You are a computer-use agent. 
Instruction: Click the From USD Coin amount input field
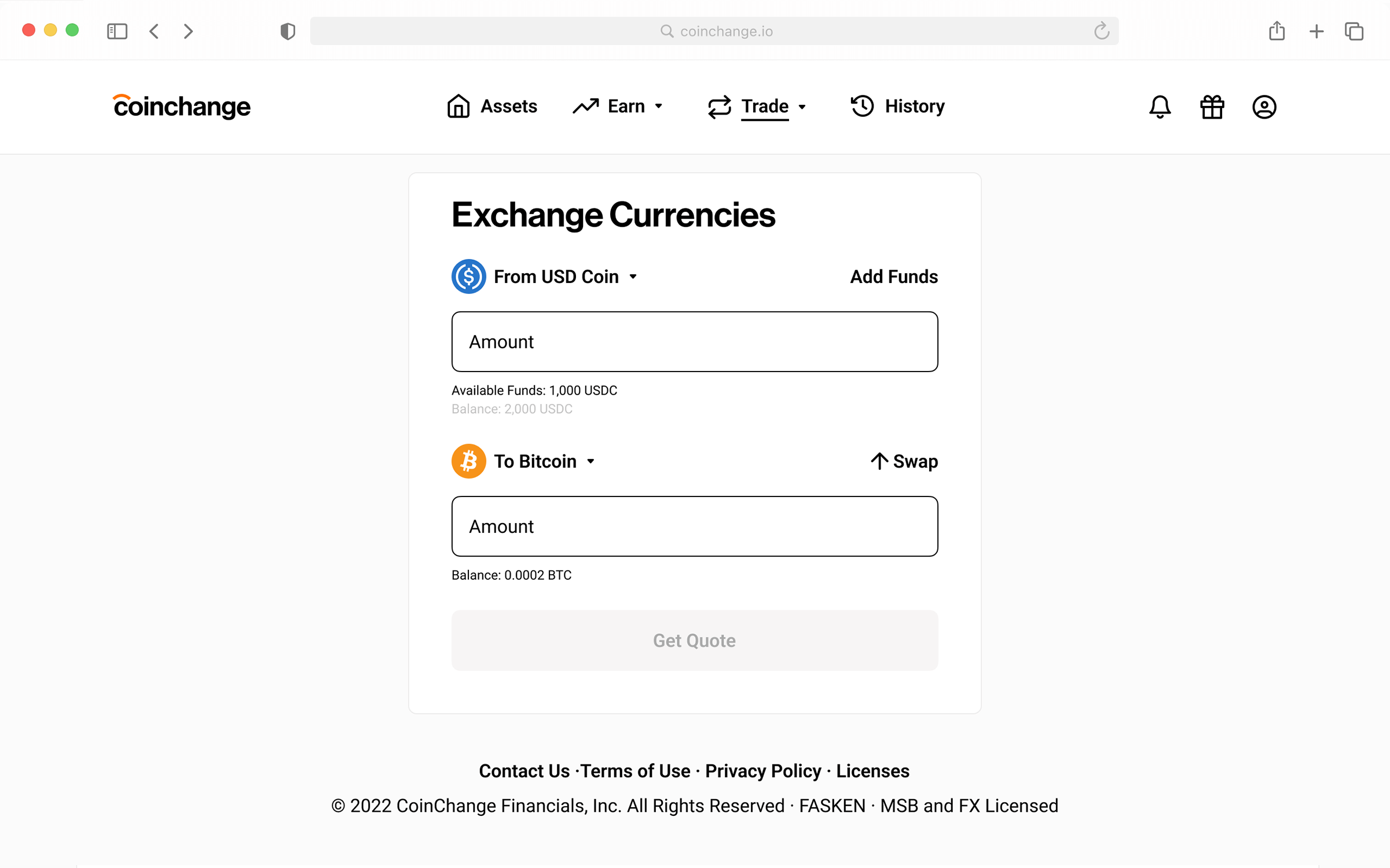[694, 341]
